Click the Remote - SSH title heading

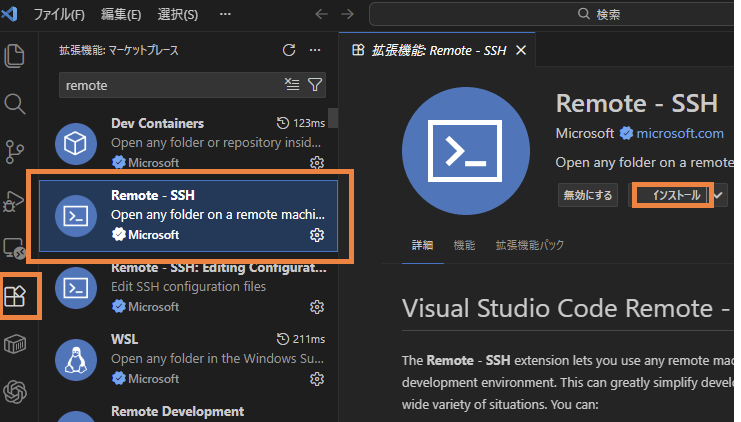(x=637, y=103)
